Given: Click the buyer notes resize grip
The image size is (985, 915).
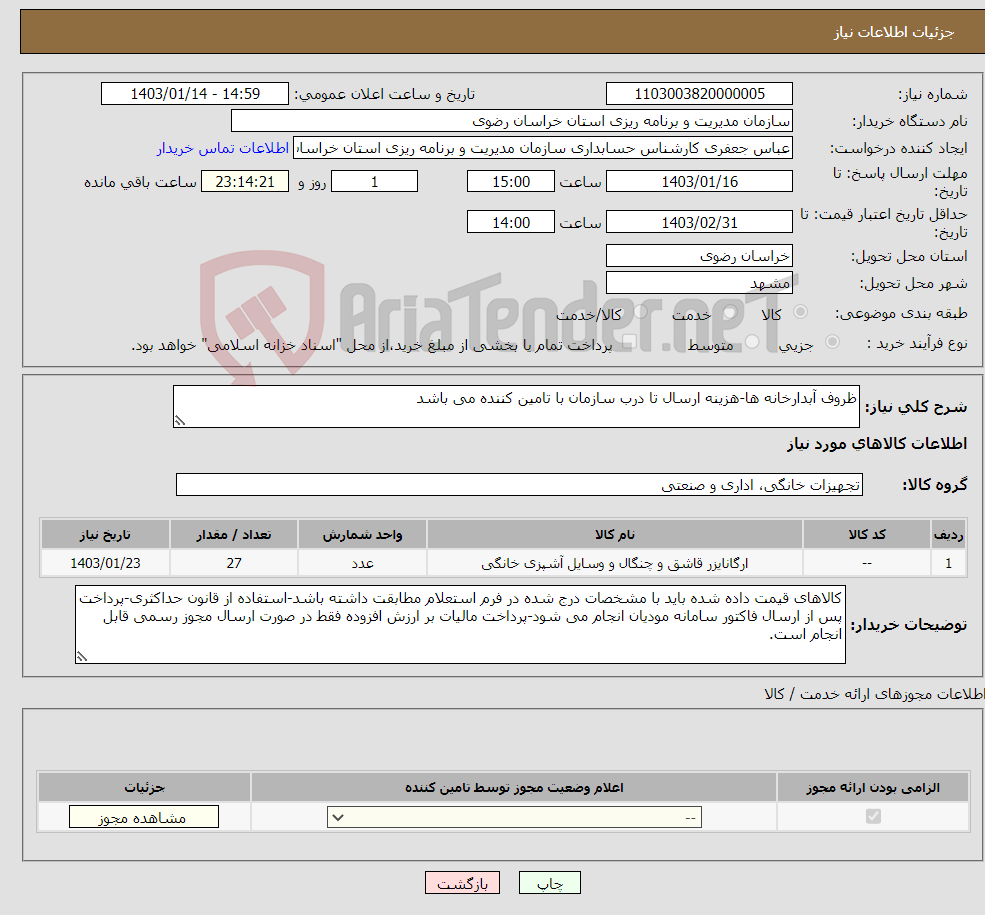Looking at the screenshot, I should (x=82, y=657).
